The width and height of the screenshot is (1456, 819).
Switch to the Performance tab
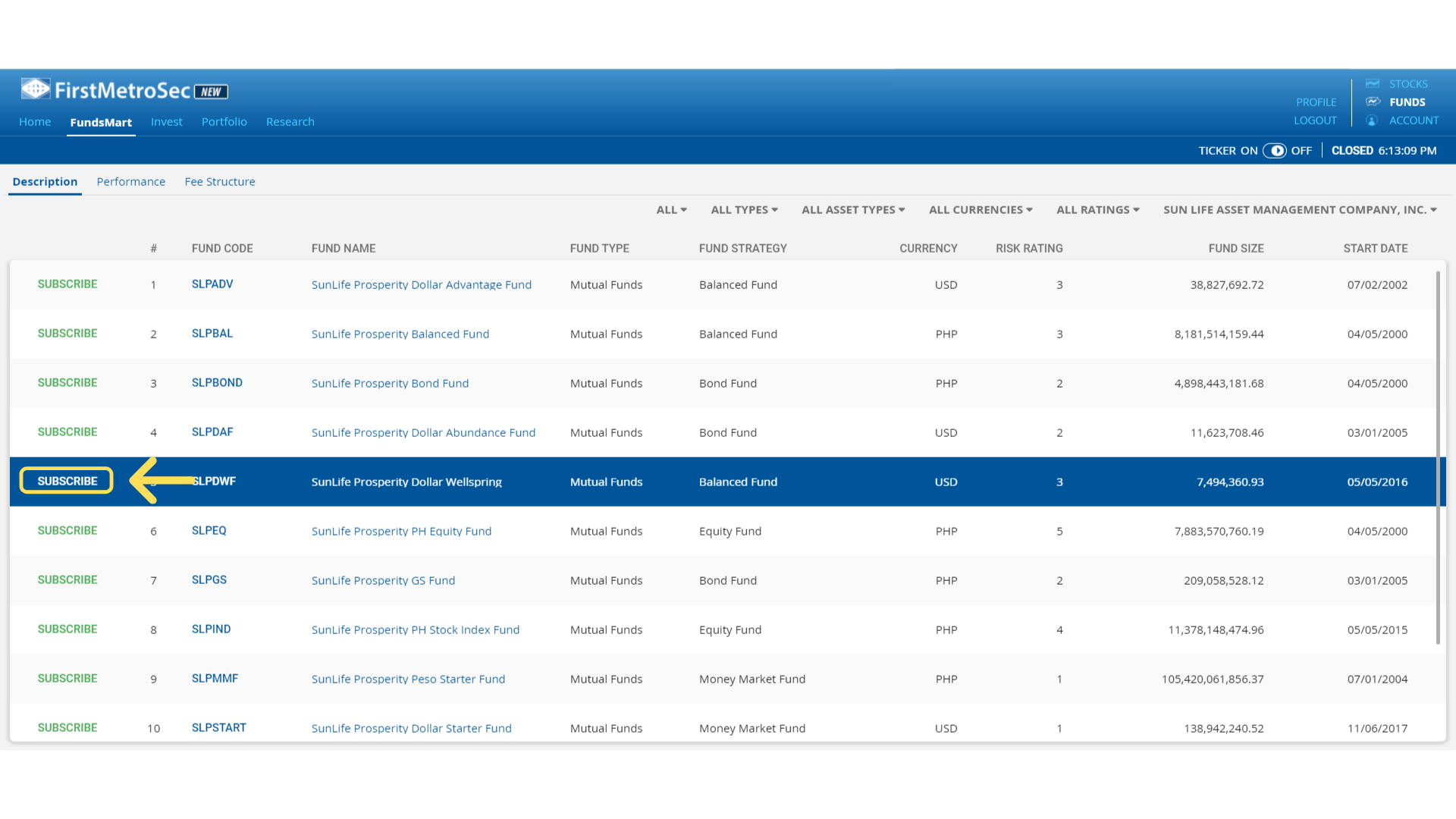(131, 182)
